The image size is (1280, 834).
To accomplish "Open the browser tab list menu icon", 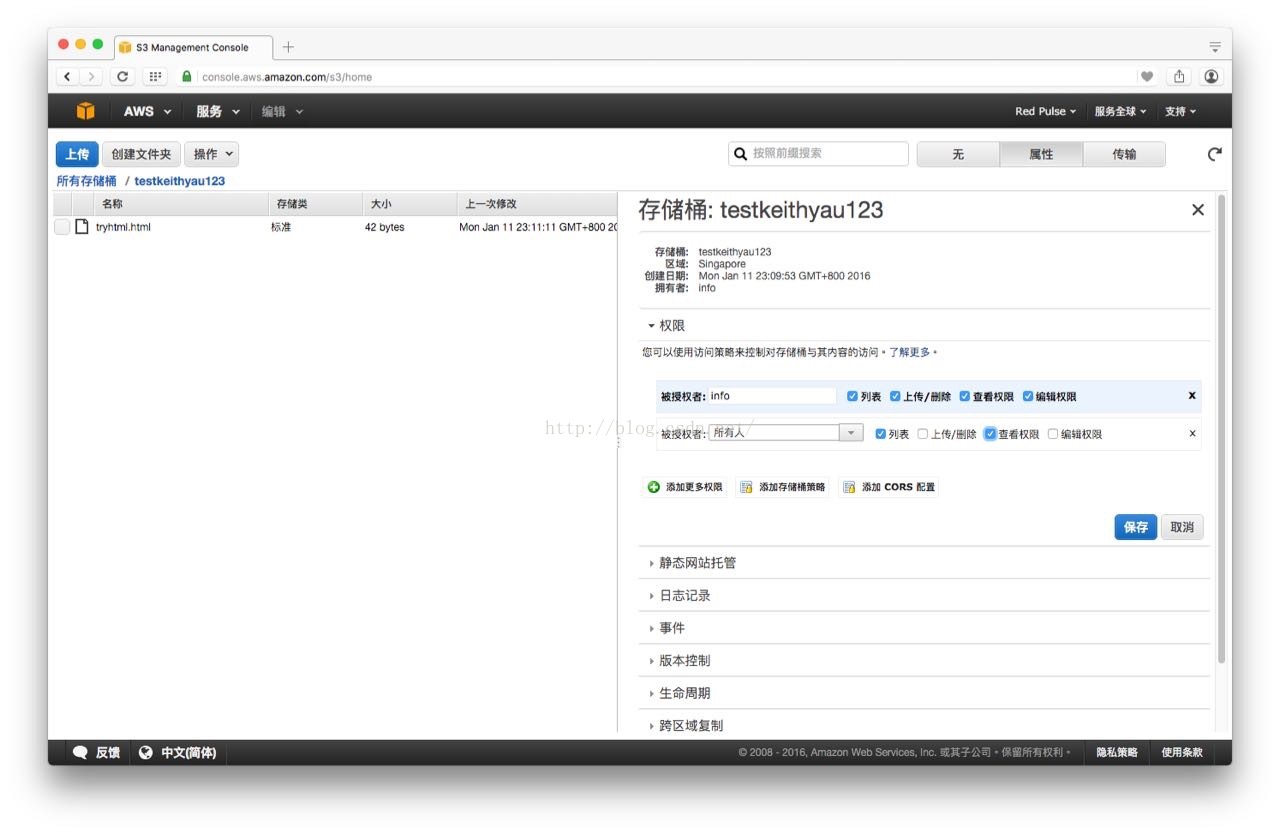I will tap(1215, 47).
